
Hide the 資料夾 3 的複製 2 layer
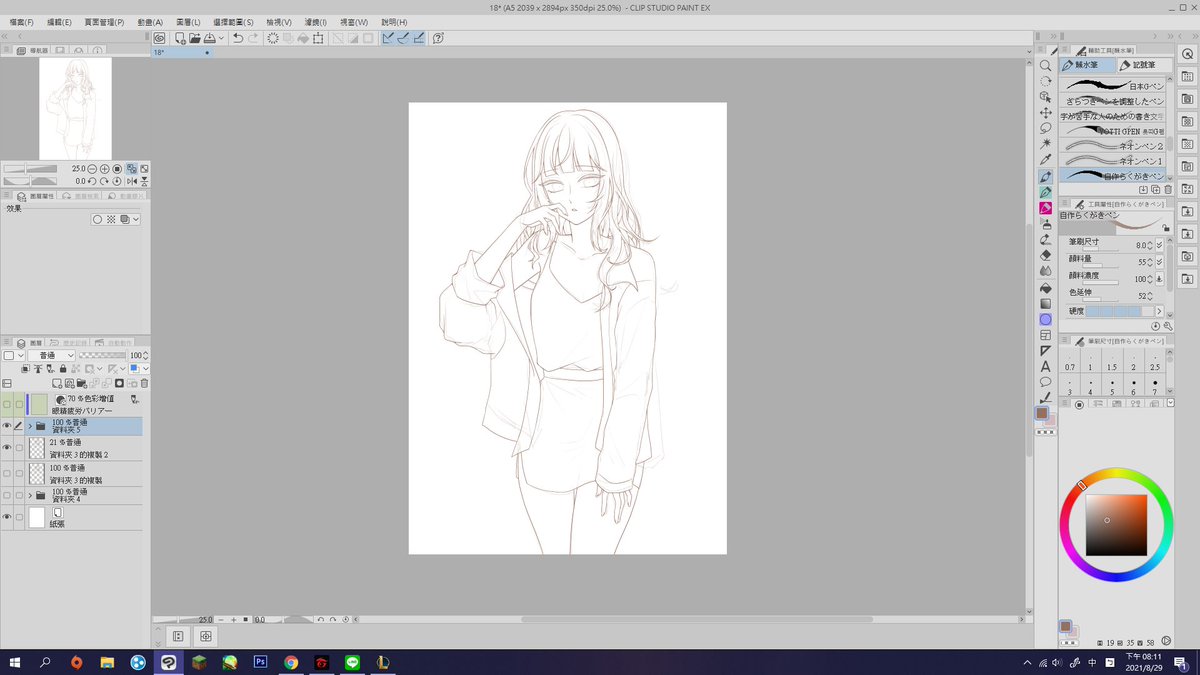(x=7, y=447)
